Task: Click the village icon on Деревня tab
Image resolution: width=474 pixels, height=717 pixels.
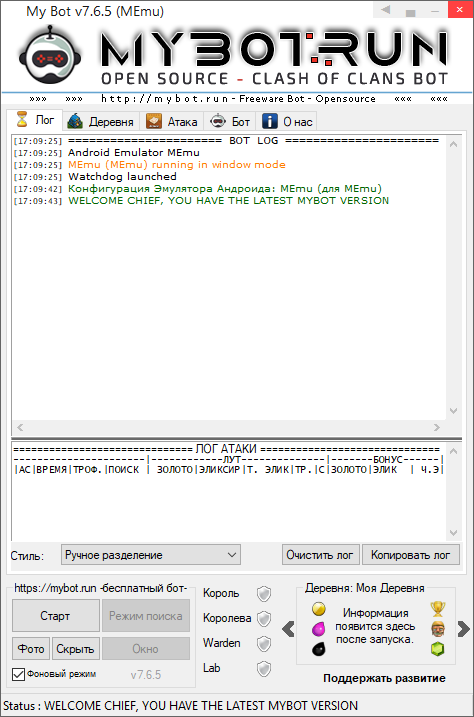Action: 75,122
